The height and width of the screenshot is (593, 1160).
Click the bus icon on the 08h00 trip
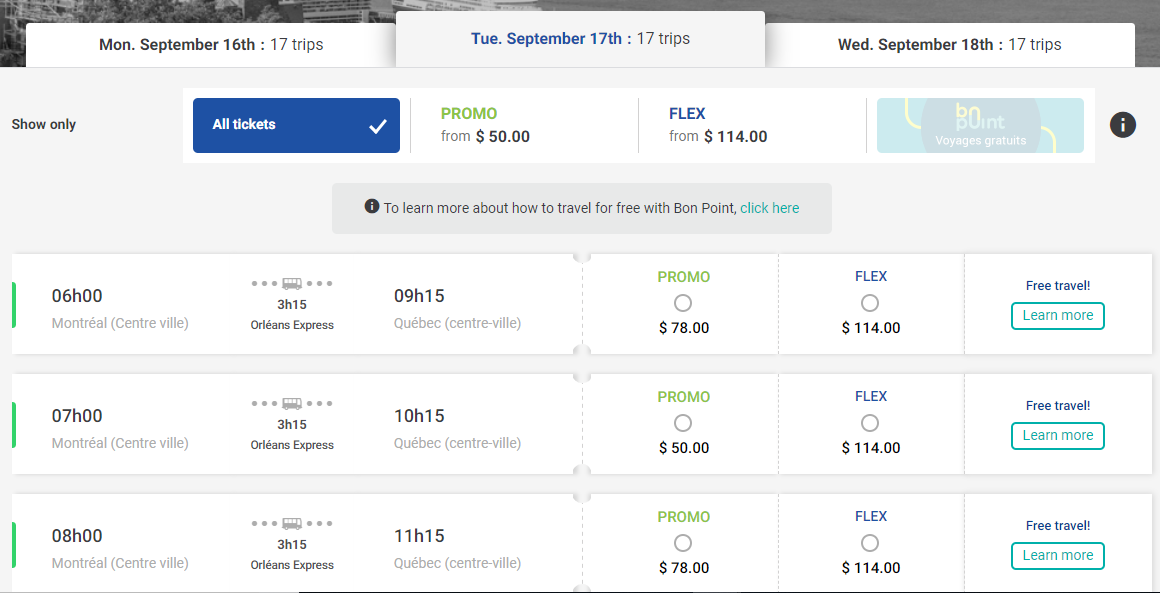tap(292, 523)
